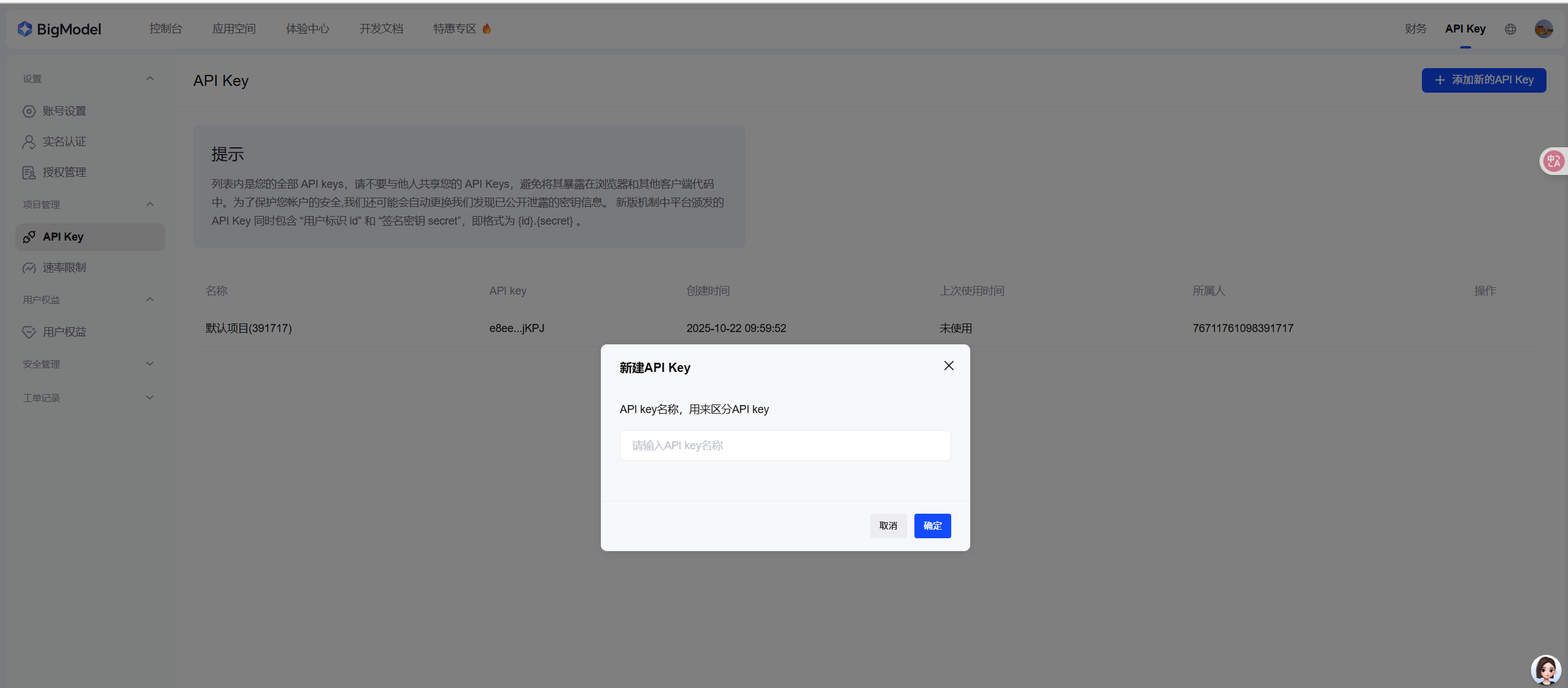Open the customer service assistant avatar
Viewport: 1568px width, 688px height.
pos(1545,670)
